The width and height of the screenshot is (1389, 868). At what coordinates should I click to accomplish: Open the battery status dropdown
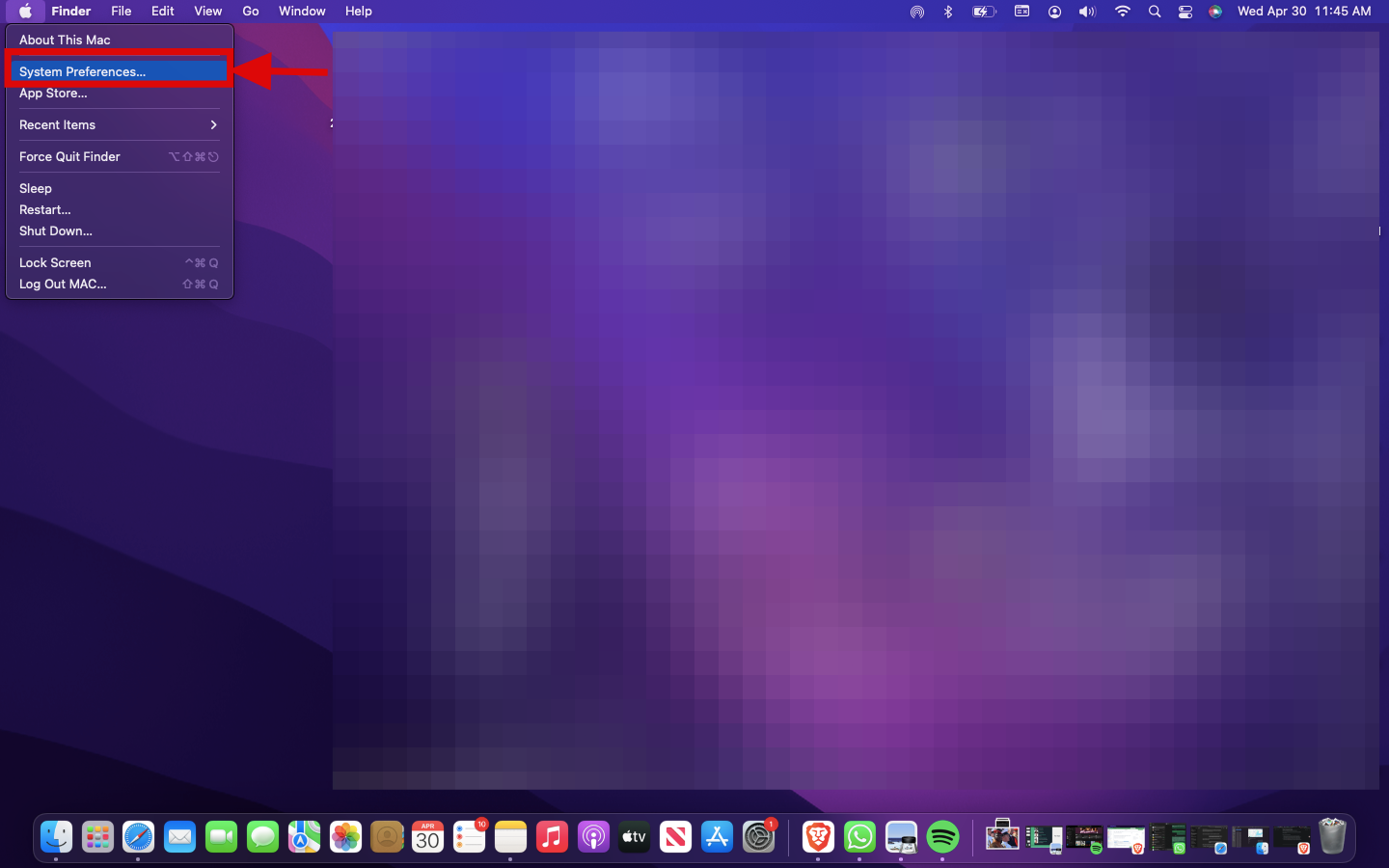(983, 12)
